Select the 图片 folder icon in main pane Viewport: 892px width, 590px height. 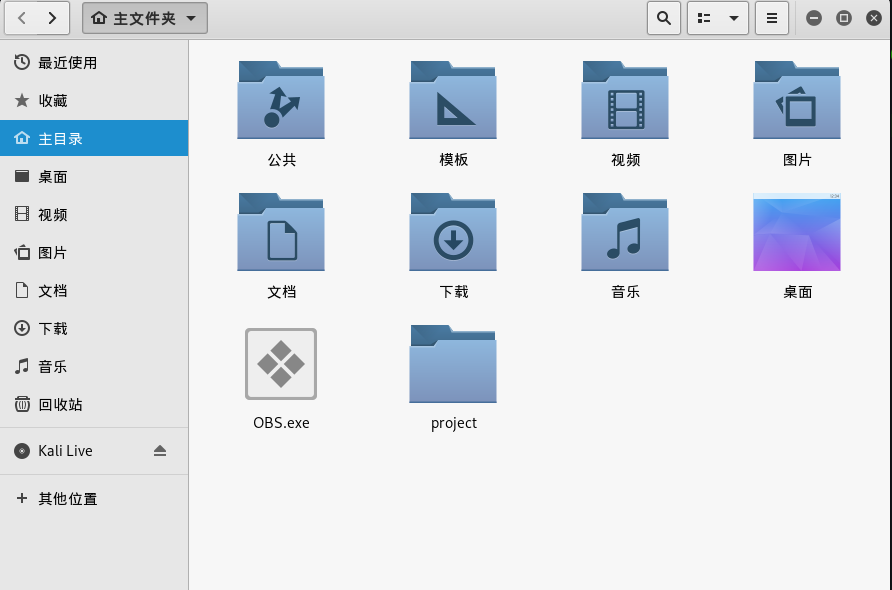pyautogui.click(x=796, y=100)
